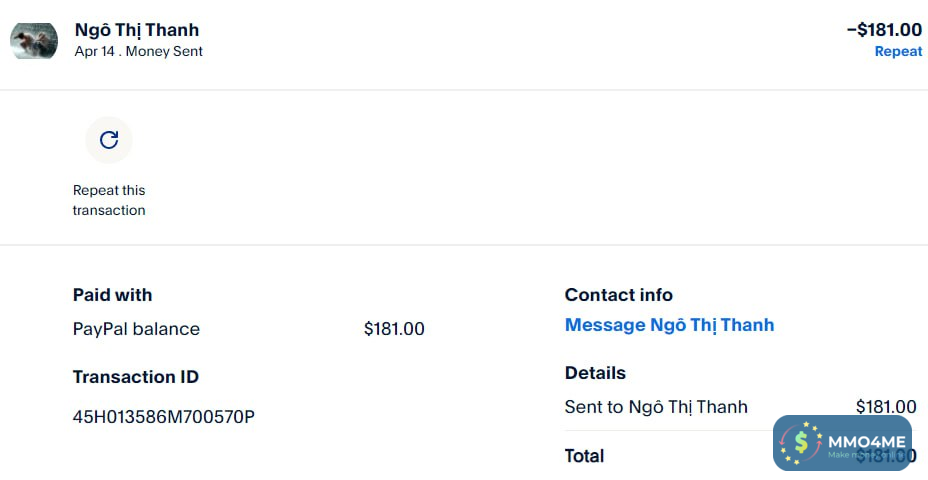The width and height of the screenshot is (928, 480).
Task: Click the -$181.00 amount at top
Action: pos(884,29)
